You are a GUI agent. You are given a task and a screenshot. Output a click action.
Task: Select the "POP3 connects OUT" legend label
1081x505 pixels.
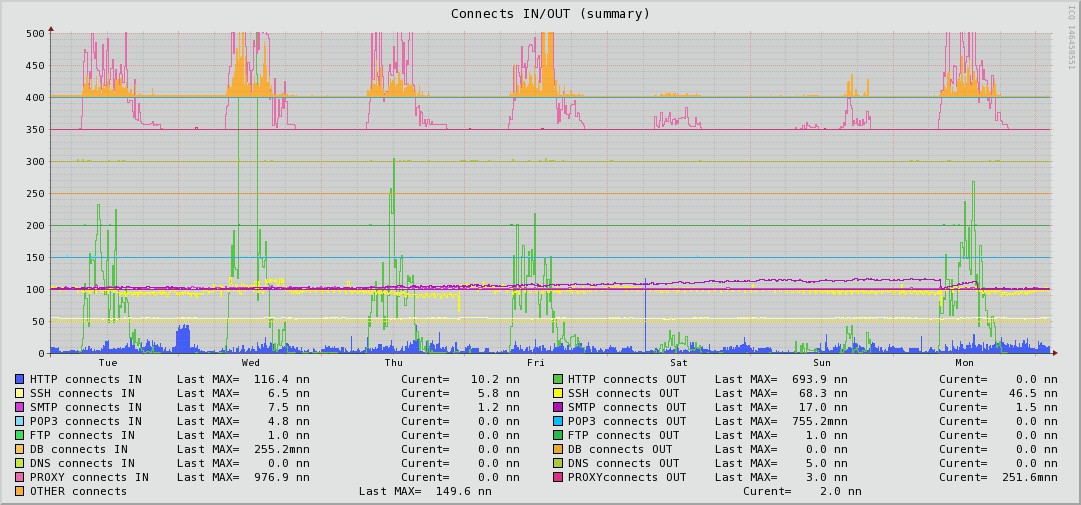coord(627,422)
